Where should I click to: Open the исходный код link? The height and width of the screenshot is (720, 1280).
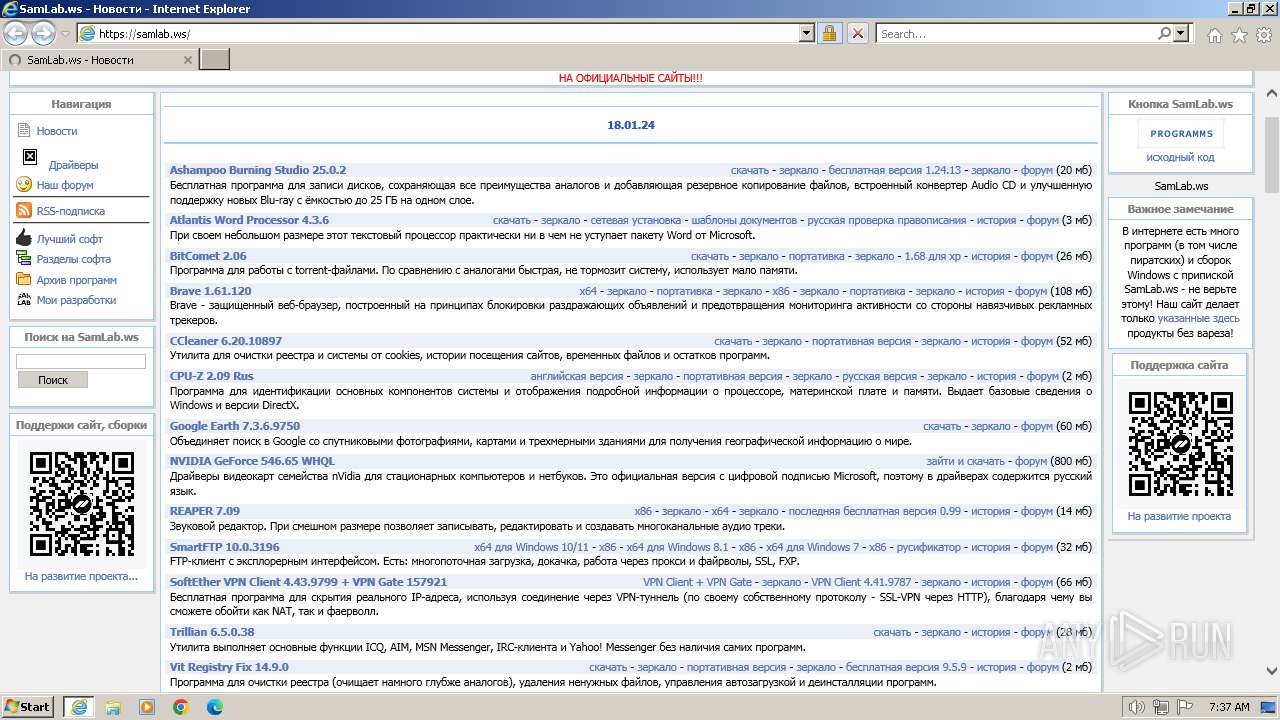click(1180, 157)
